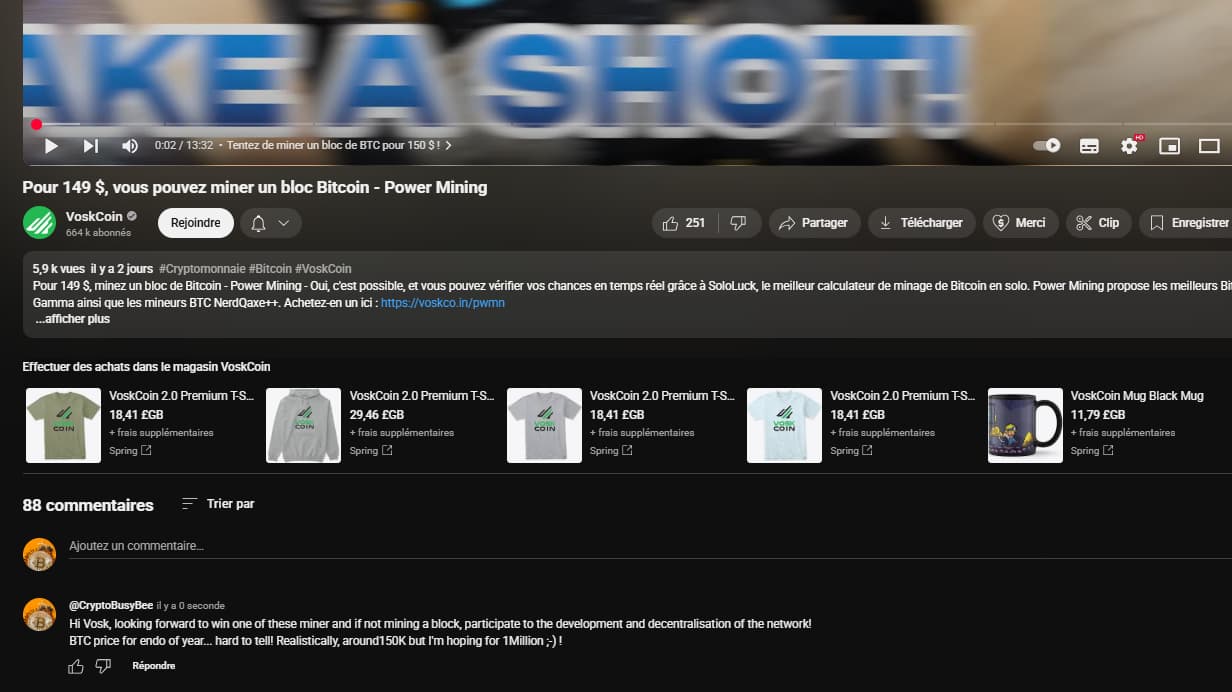Mute the video volume
Viewport: 1232px width, 692px height.
130,146
